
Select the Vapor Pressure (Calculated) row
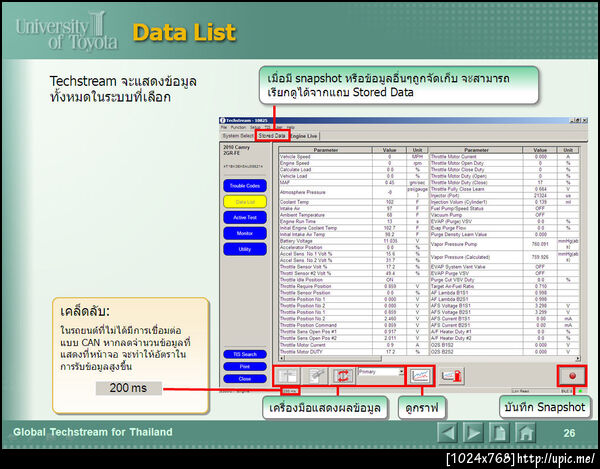tap(504, 257)
